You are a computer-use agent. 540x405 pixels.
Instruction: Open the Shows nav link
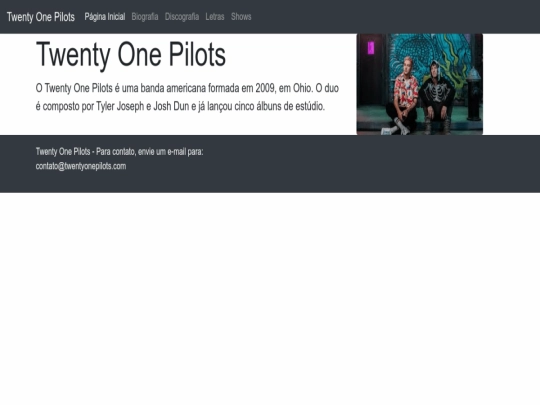coord(241,17)
